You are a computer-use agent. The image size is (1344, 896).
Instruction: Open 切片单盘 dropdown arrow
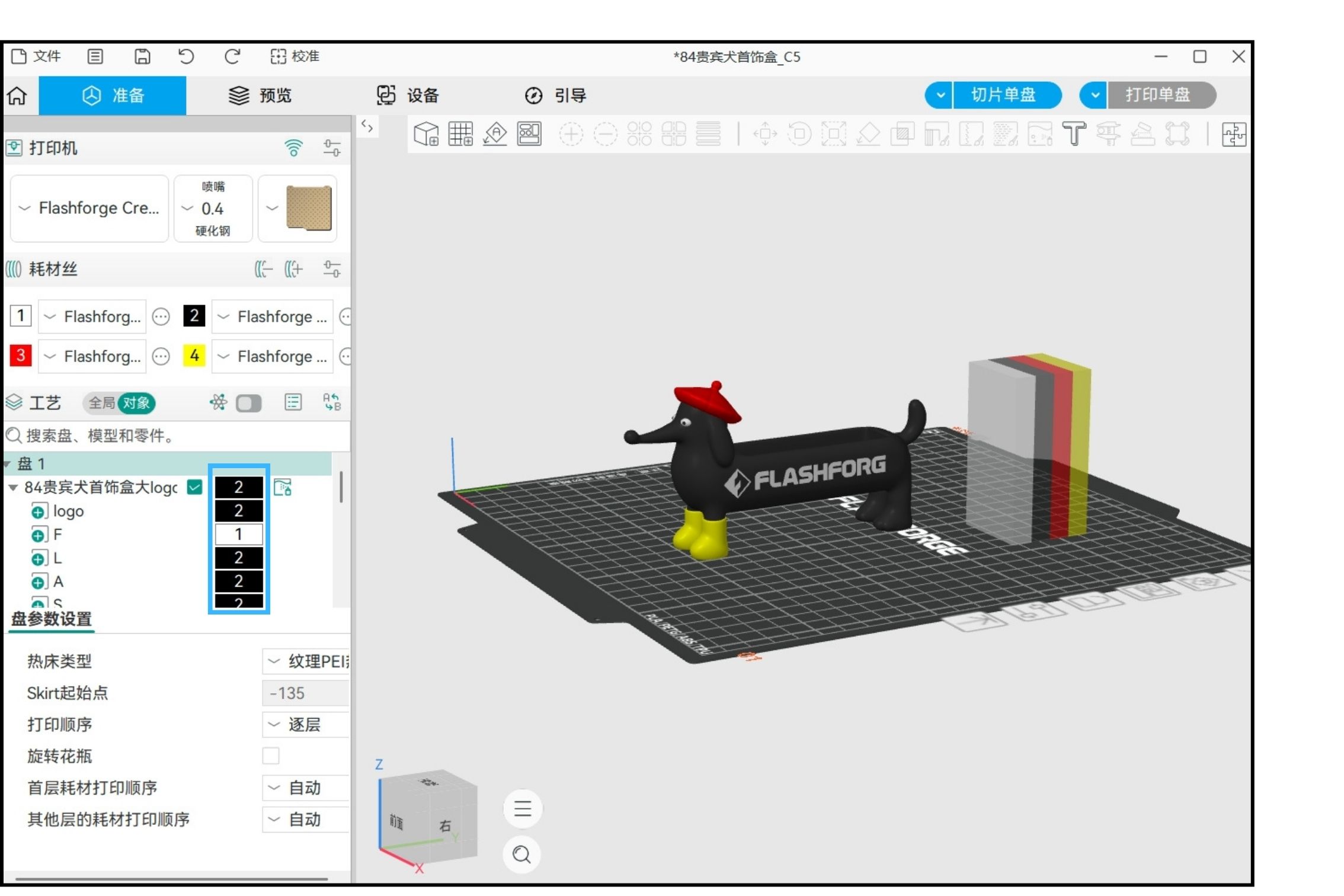pos(939,95)
